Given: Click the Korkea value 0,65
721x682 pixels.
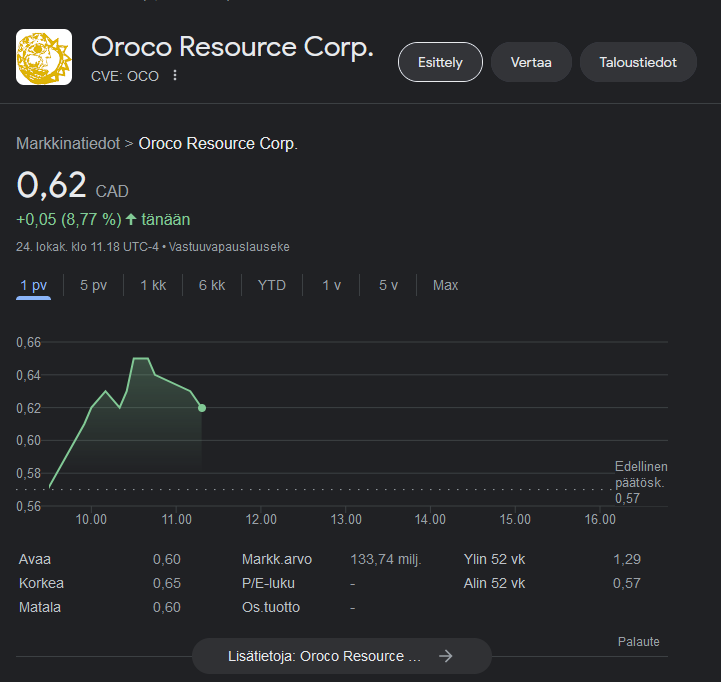Looking at the screenshot, I should pos(166,583).
